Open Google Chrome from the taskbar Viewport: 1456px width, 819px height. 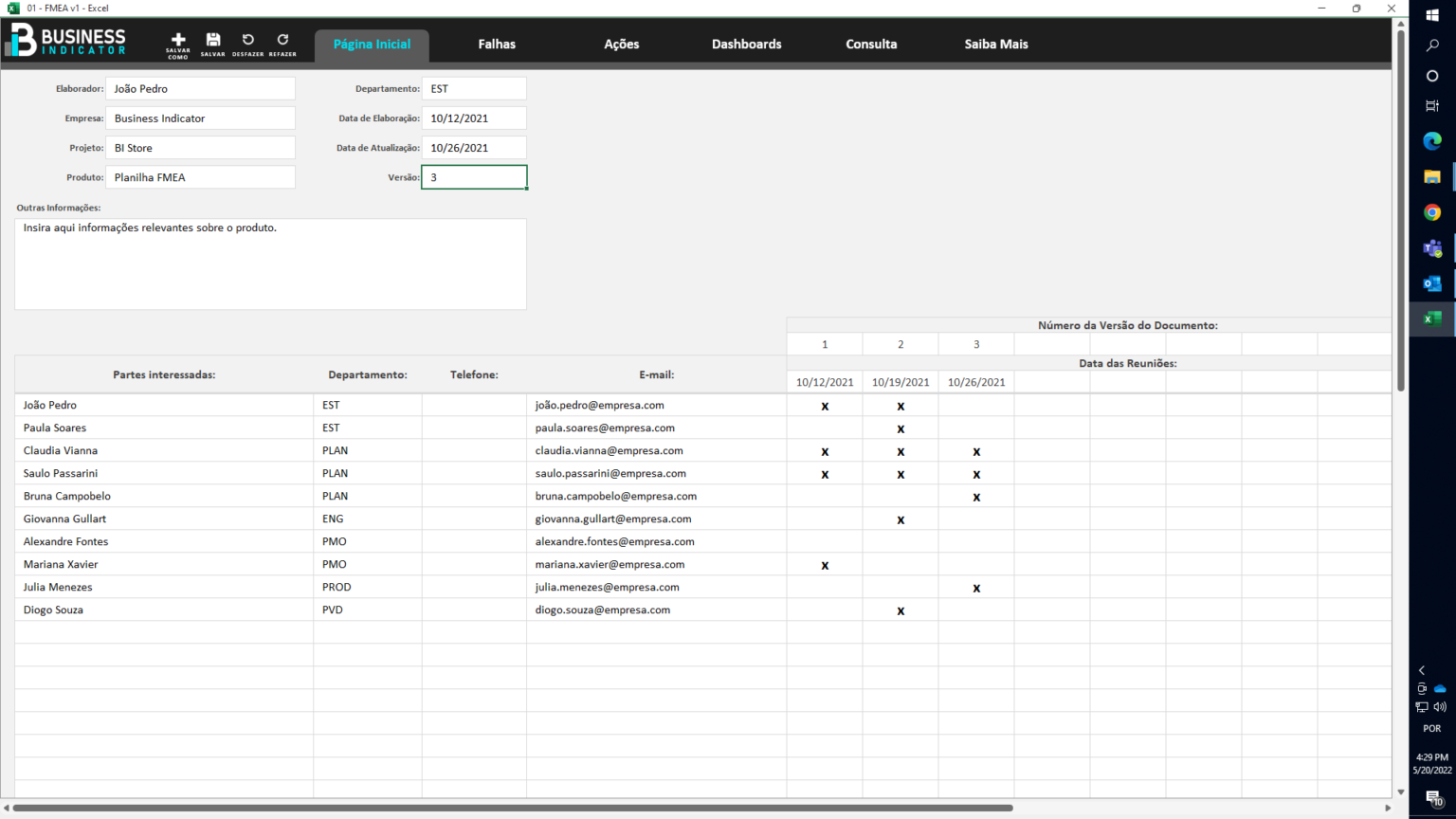tap(1432, 212)
